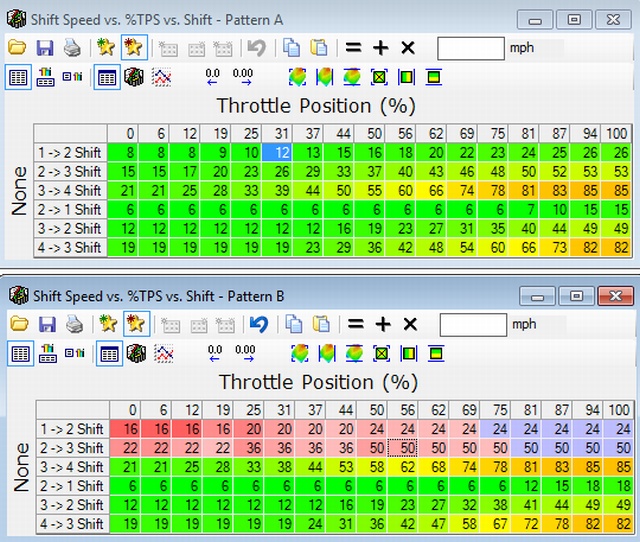This screenshot has height=542, width=640.
Task: Undo the last edit in Pattern B
Action: [257, 324]
